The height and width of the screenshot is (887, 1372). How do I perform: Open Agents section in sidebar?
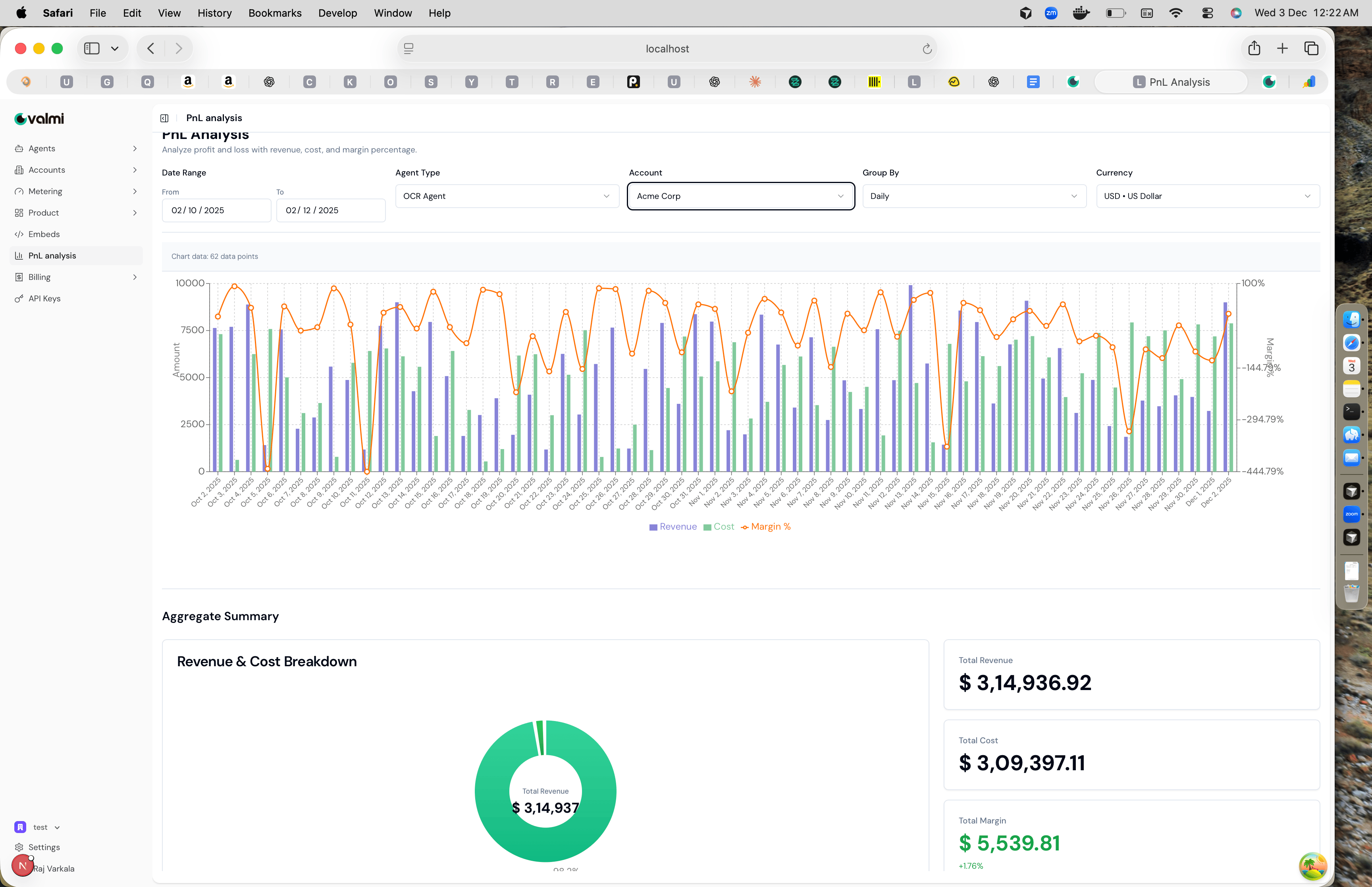pyautogui.click(x=76, y=148)
